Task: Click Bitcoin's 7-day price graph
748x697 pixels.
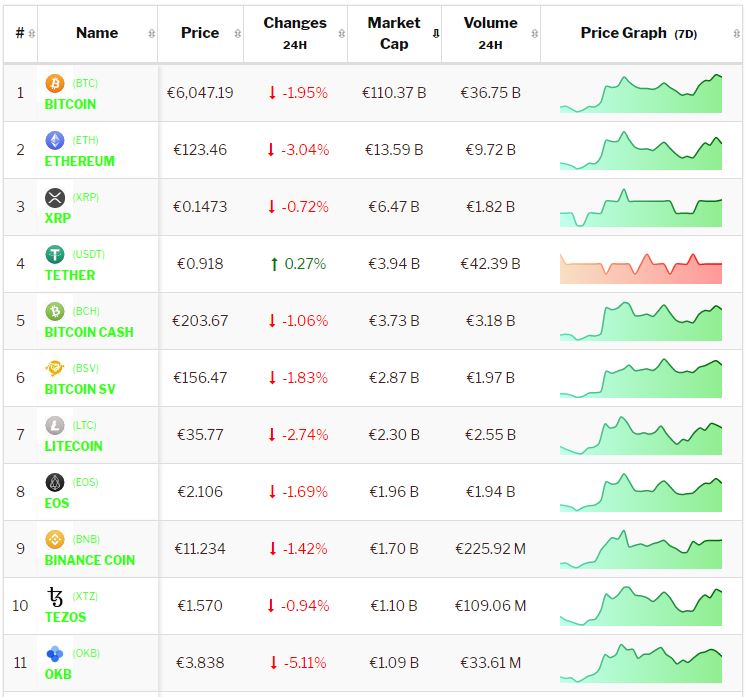Action: [x=641, y=93]
